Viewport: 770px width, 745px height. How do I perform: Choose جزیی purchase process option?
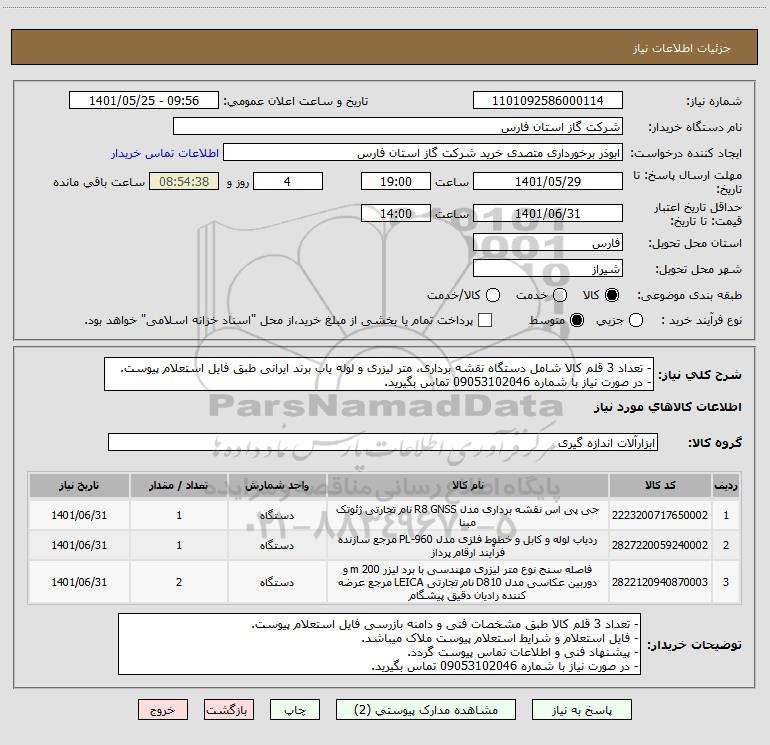[636, 320]
